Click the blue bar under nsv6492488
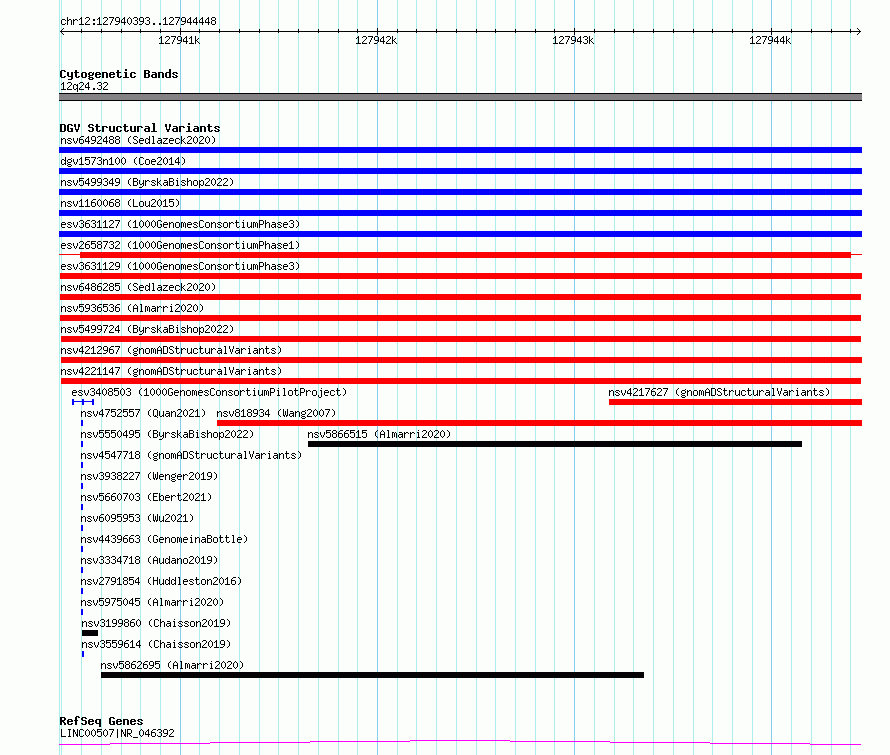This screenshot has height=755, width=890. [460, 150]
